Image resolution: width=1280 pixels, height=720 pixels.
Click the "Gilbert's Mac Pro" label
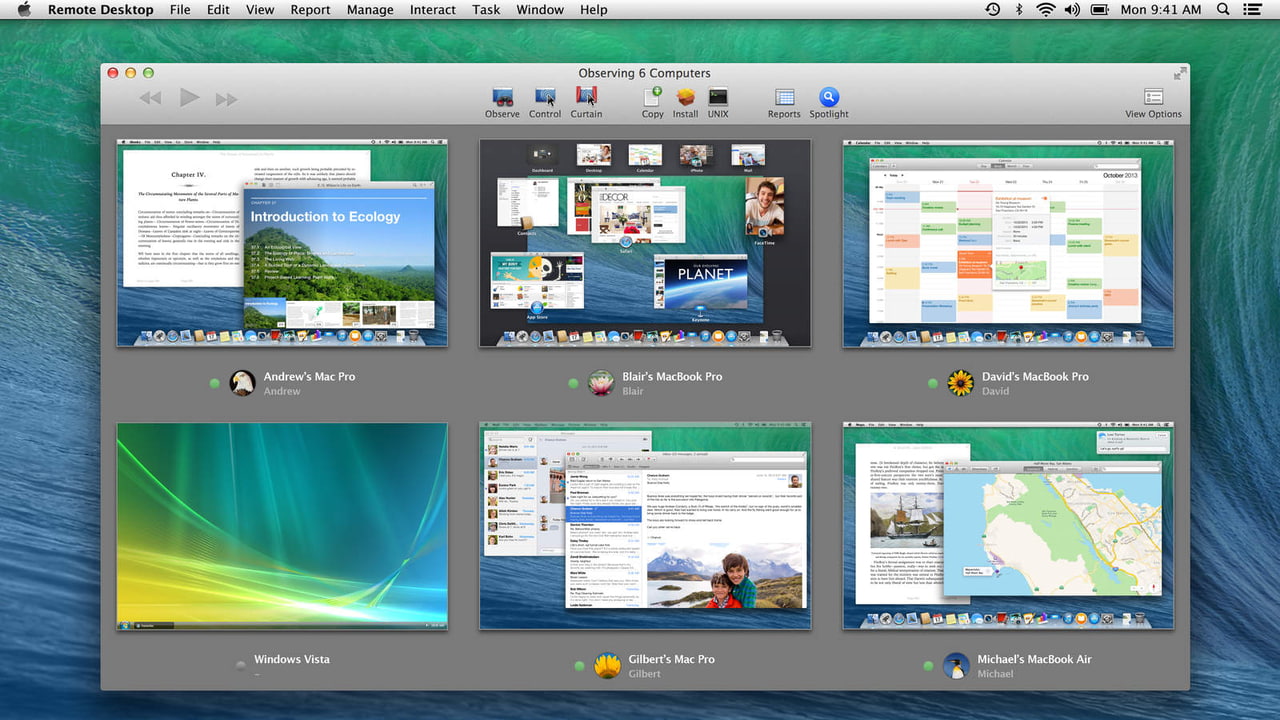tap(672, 659)
